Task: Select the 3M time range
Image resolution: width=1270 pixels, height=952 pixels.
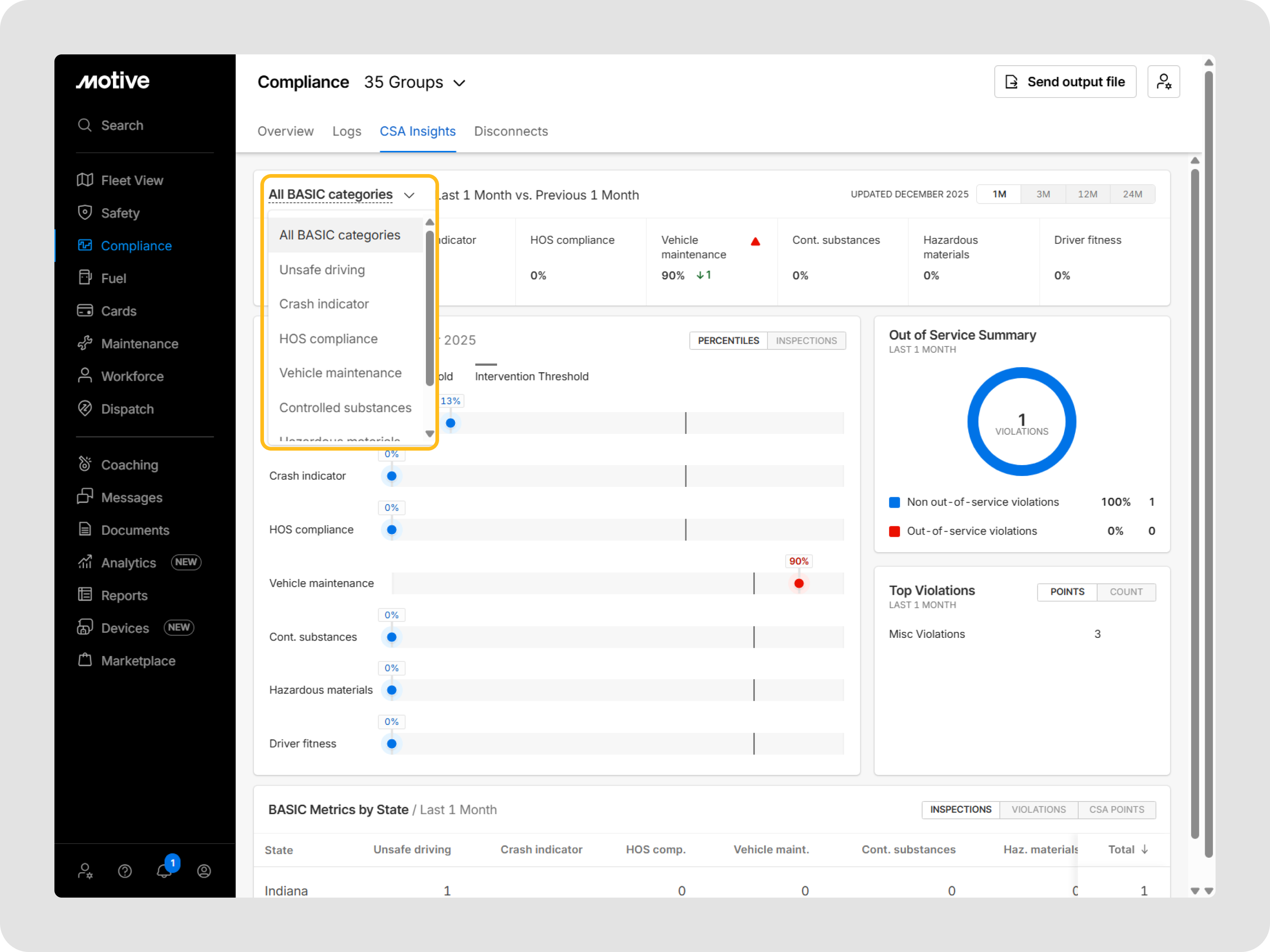Action: click(1043, 194)
